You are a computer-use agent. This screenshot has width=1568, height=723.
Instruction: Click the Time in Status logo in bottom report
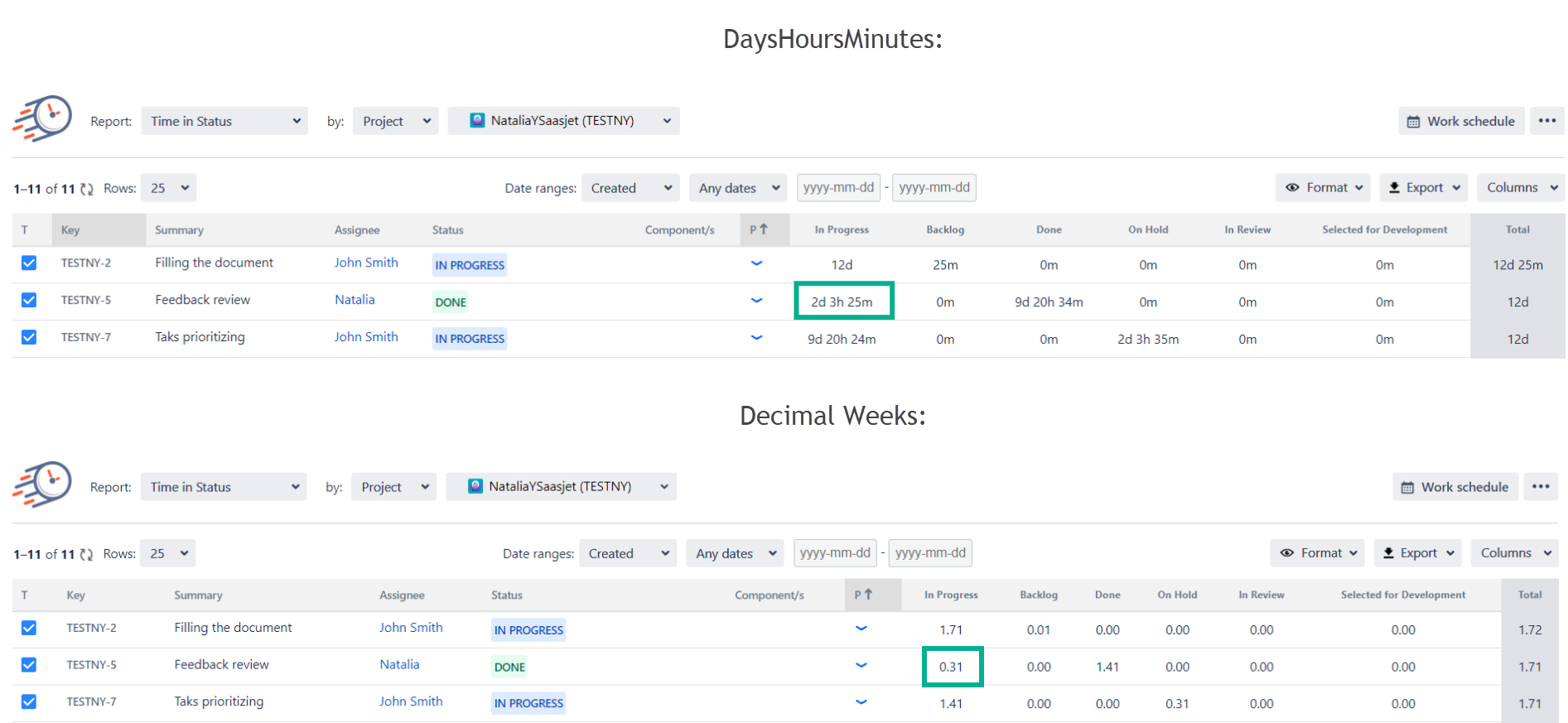coord(42,484)
